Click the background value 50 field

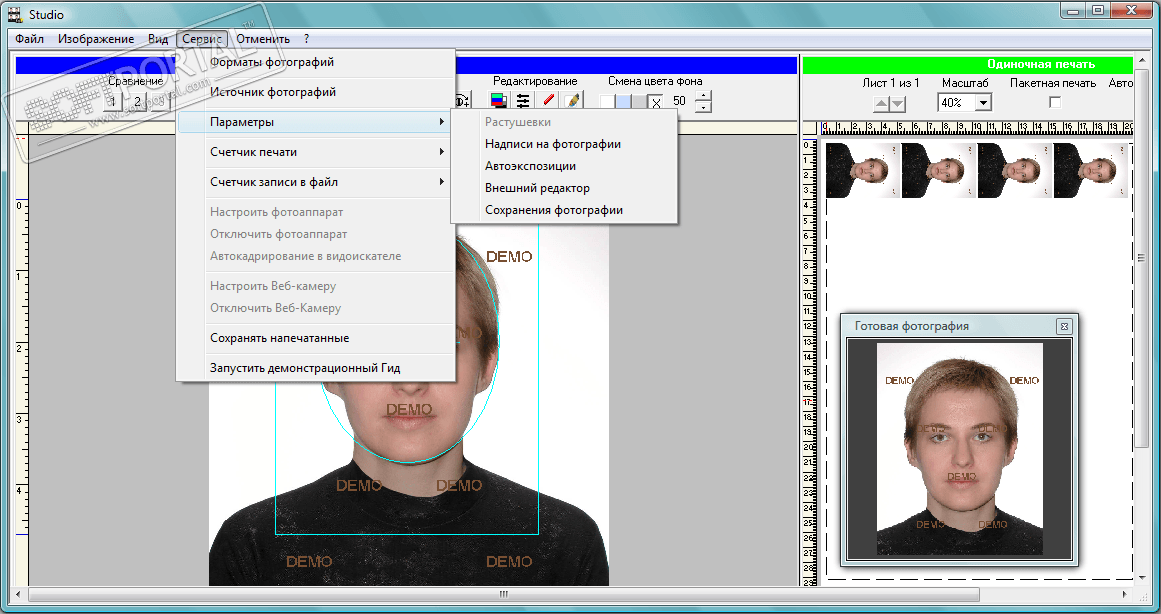tap(679, 101)
